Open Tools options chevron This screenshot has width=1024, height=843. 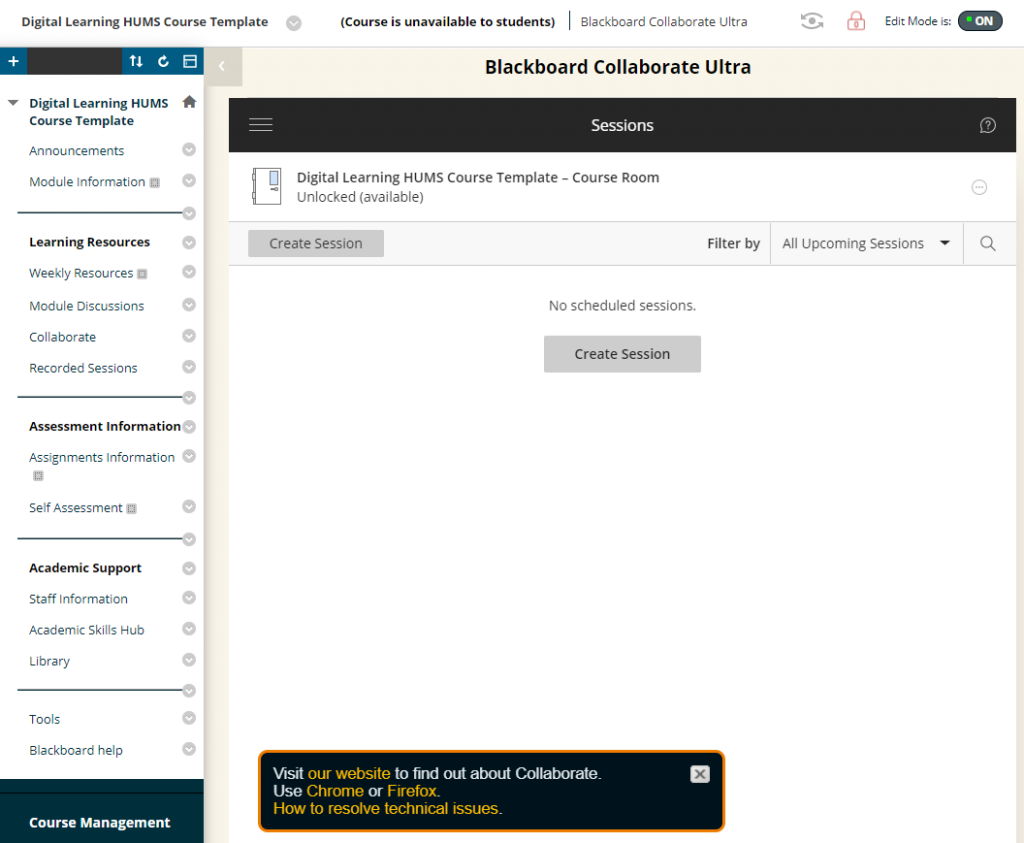point(189,718)
